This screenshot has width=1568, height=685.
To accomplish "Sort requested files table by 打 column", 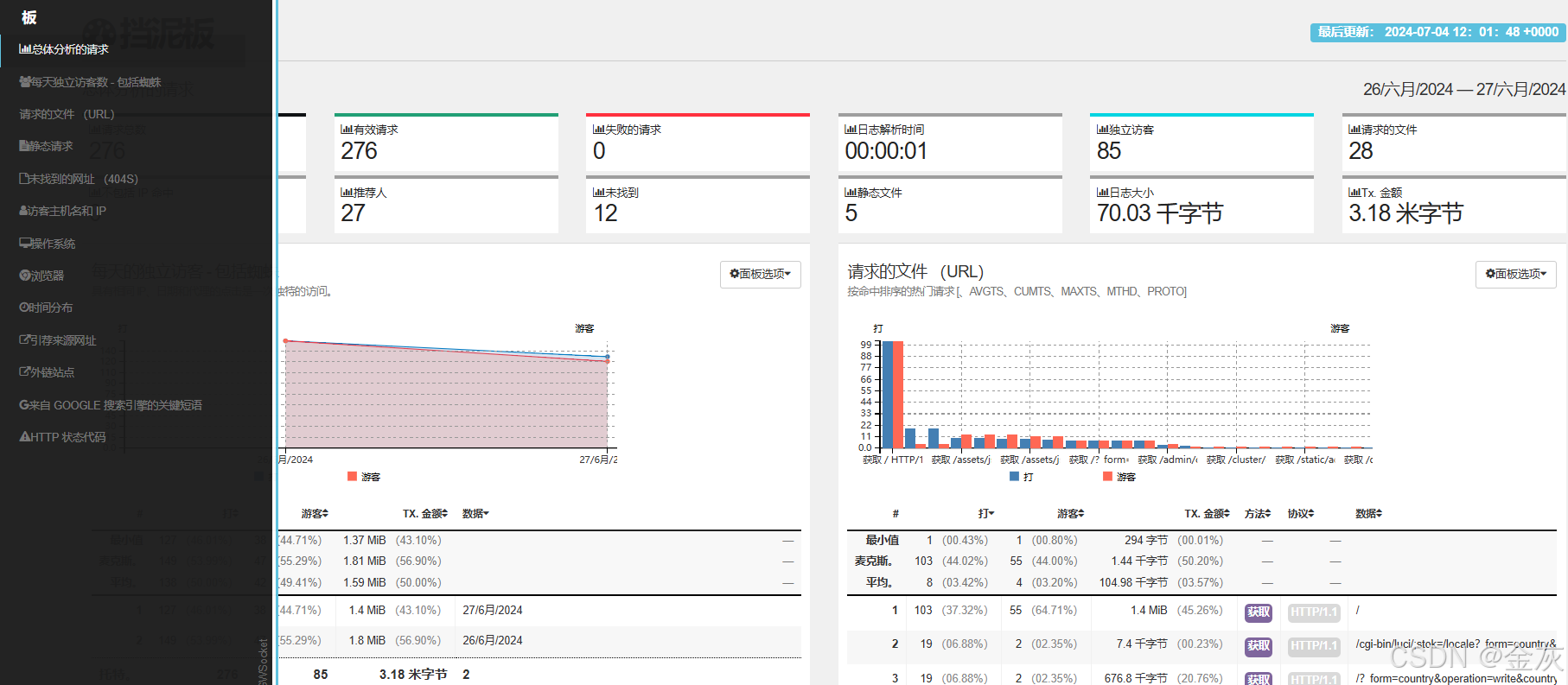I will pyautogui.click(x=986, y=514).
